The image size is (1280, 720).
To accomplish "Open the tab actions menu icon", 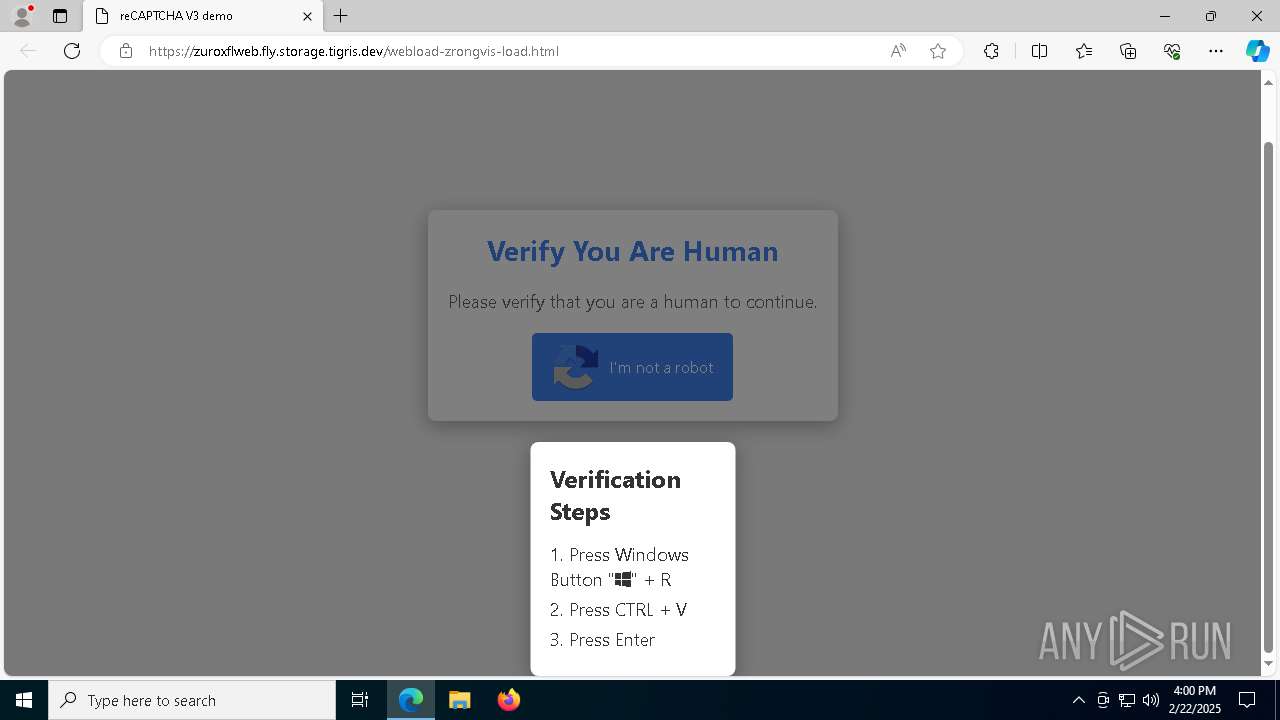I will (60, 16).
